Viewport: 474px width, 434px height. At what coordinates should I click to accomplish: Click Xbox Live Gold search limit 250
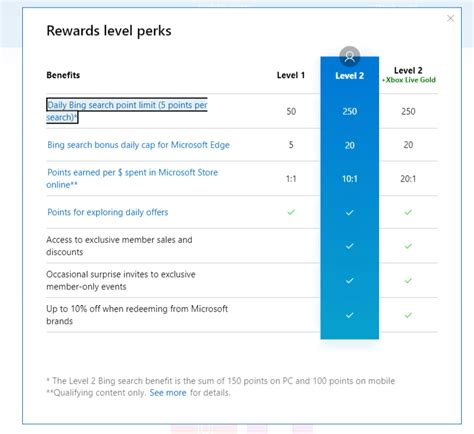408,111
